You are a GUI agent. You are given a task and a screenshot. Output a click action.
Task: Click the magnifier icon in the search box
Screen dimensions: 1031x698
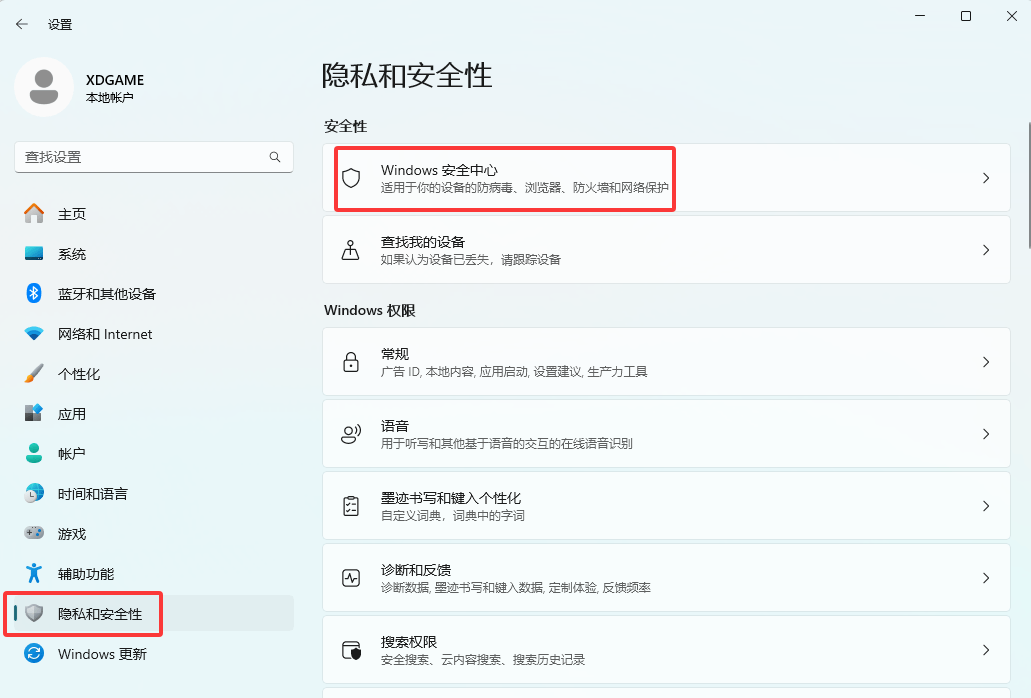tap(275, 157)
